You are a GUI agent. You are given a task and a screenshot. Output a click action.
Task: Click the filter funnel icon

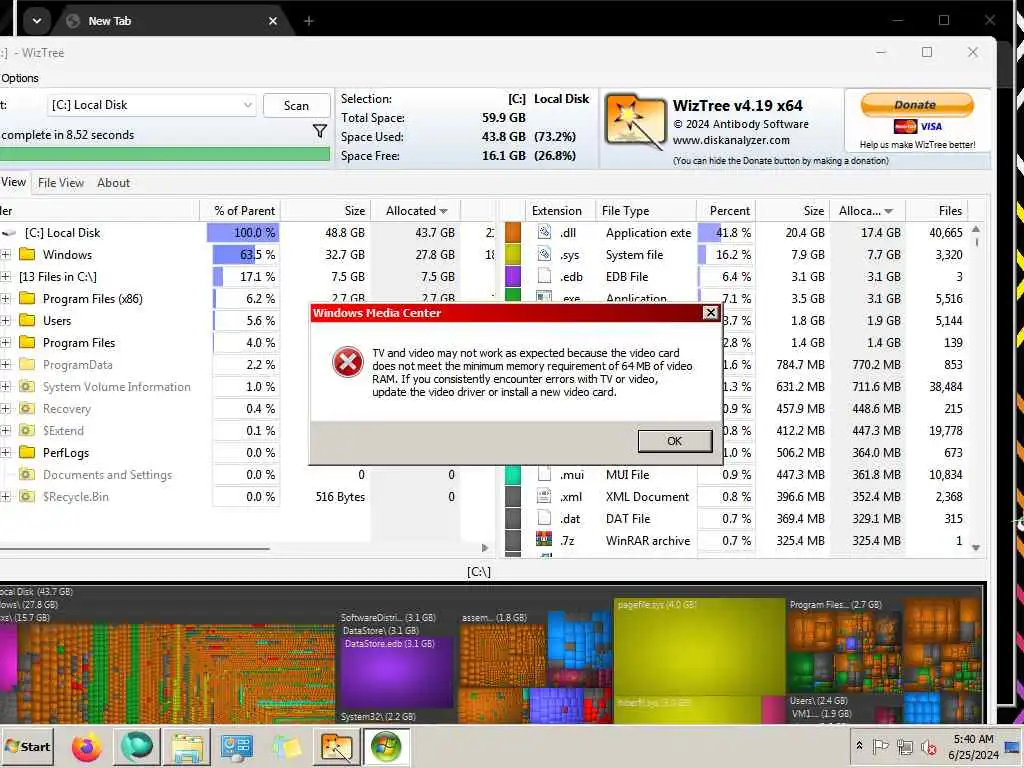coord(320,132)
